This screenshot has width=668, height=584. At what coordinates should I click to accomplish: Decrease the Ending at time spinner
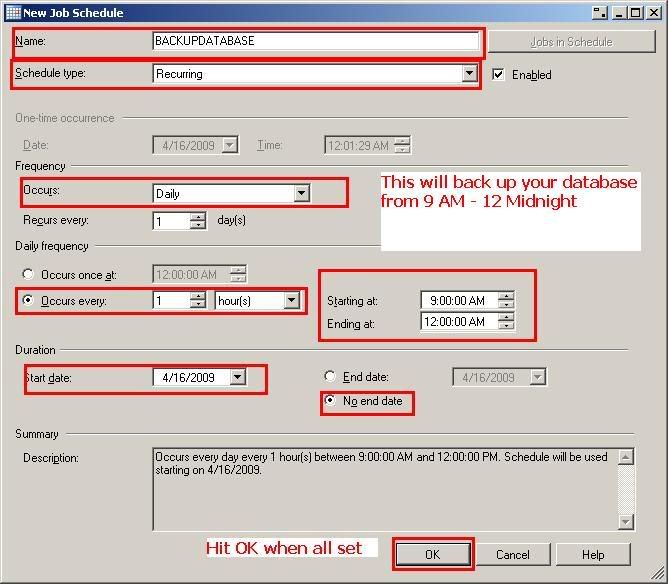point(507,326)
